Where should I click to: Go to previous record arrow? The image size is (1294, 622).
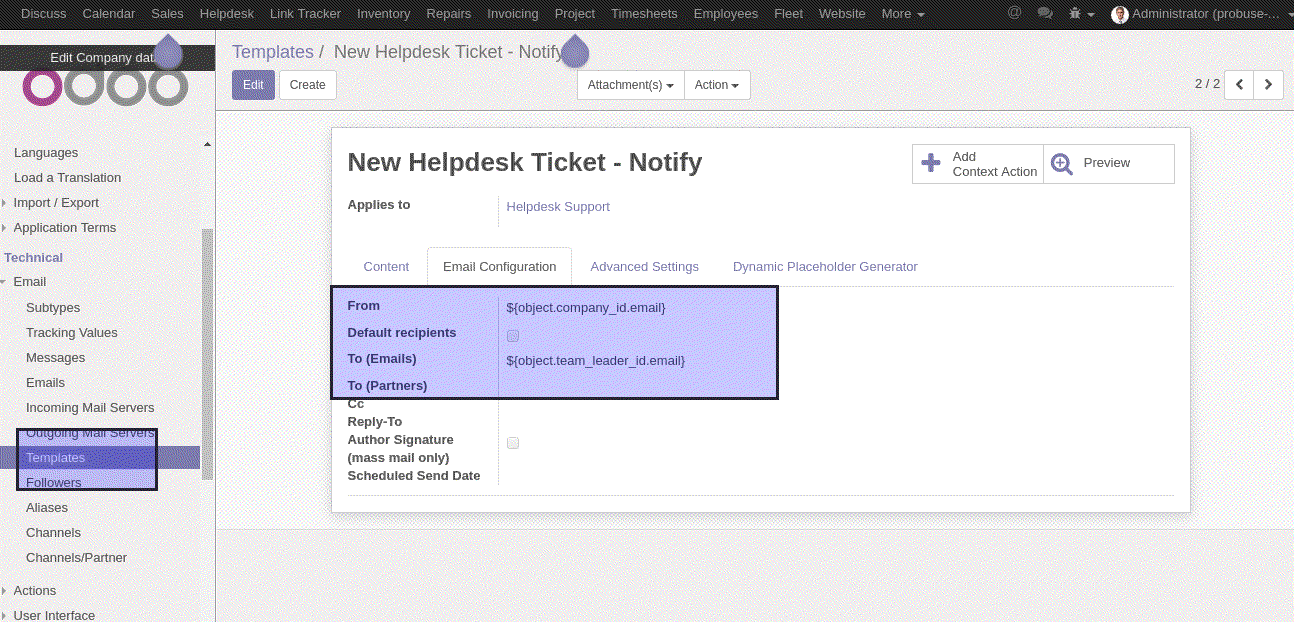tap(1239, 85)
